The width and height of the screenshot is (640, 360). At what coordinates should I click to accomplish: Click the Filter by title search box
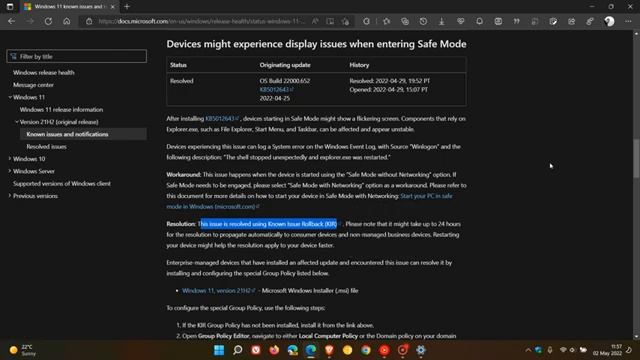76,56
